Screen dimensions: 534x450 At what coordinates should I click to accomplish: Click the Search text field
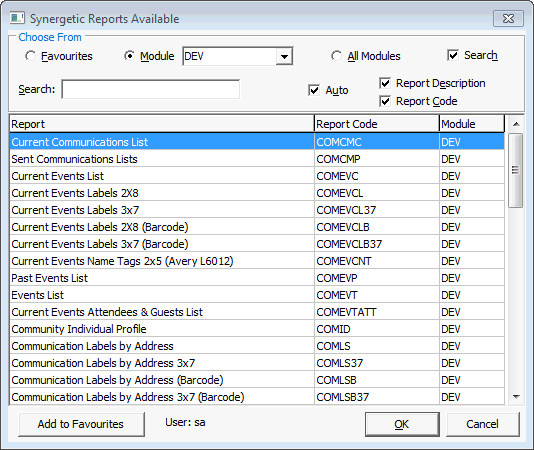point(151,89)
